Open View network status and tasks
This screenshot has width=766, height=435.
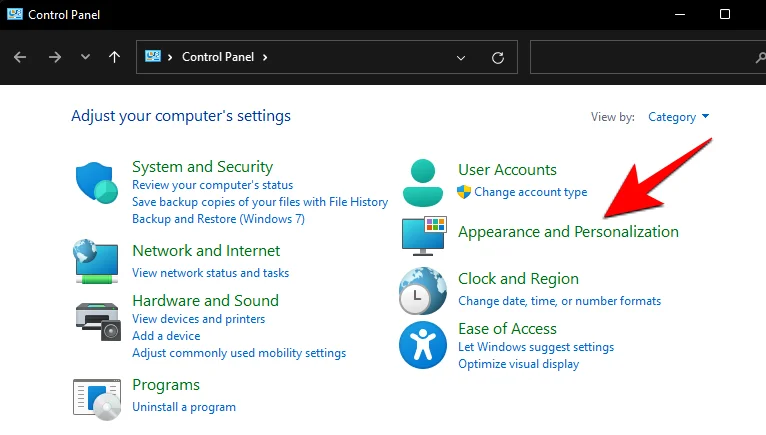click(211, 273)
